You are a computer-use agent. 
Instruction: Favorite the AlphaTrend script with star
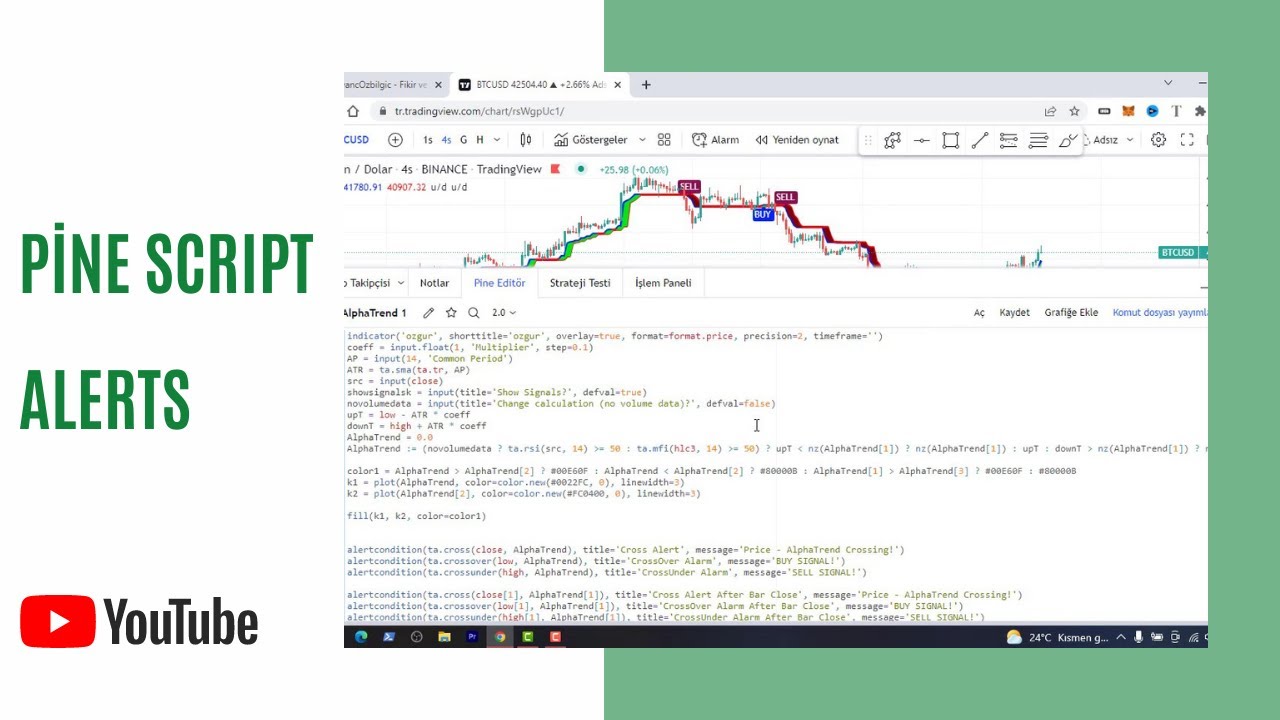pos(451,313)
